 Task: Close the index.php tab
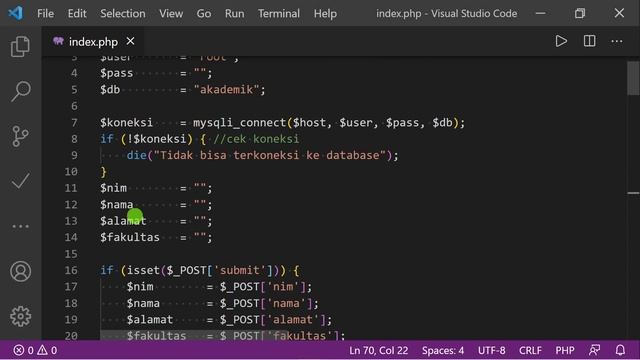coord(130,41)
